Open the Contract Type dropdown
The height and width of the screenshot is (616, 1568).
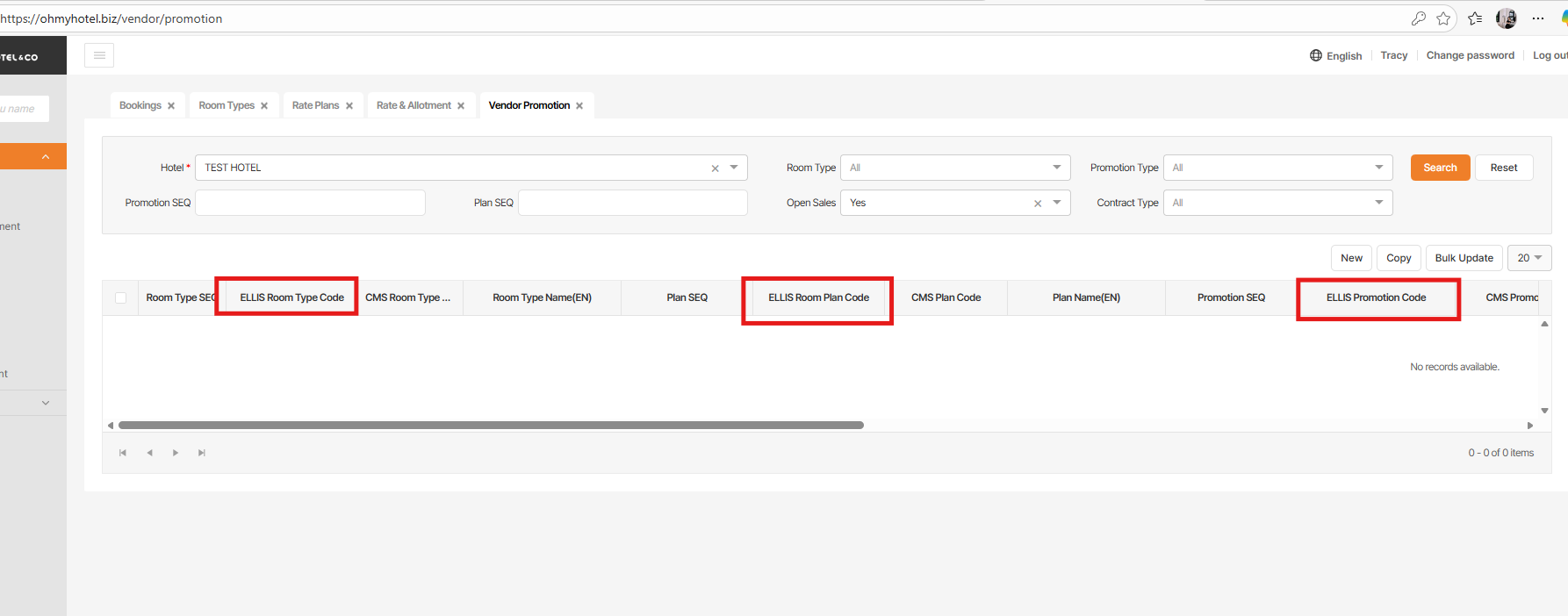pos(1378,203)
